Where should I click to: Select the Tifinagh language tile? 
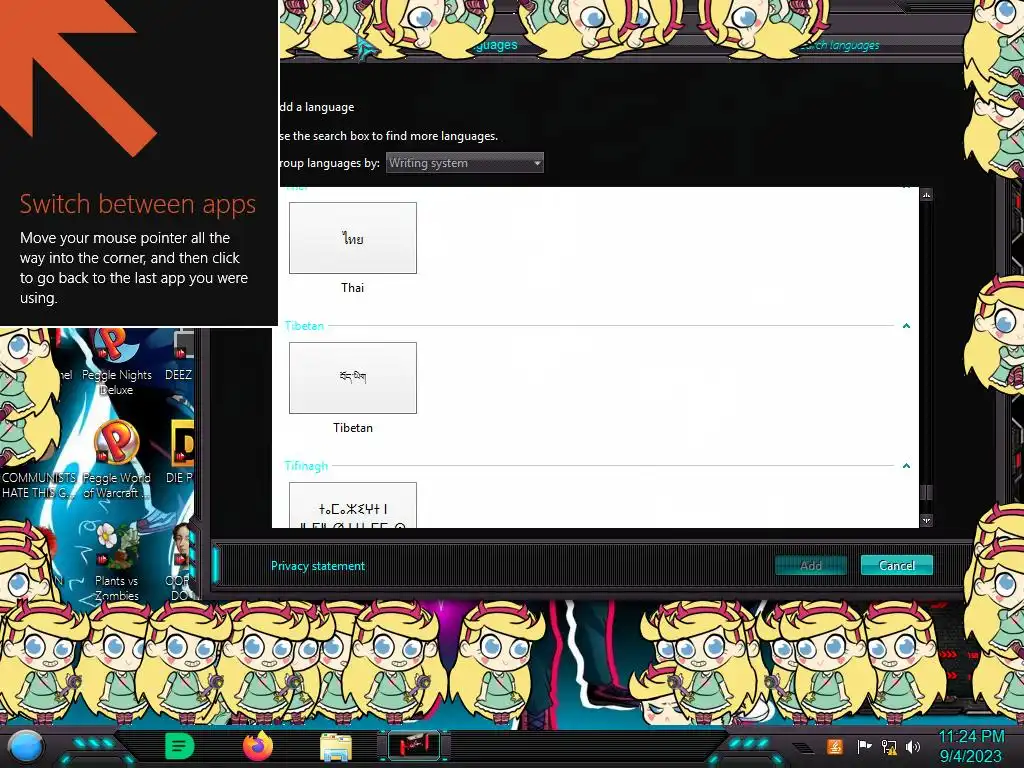(353, 505)
